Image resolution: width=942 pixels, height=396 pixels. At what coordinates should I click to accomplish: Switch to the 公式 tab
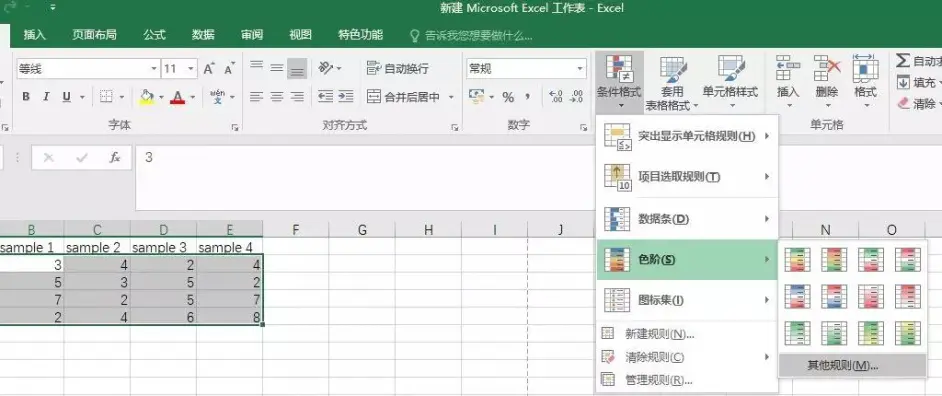(x=154, y=35)
